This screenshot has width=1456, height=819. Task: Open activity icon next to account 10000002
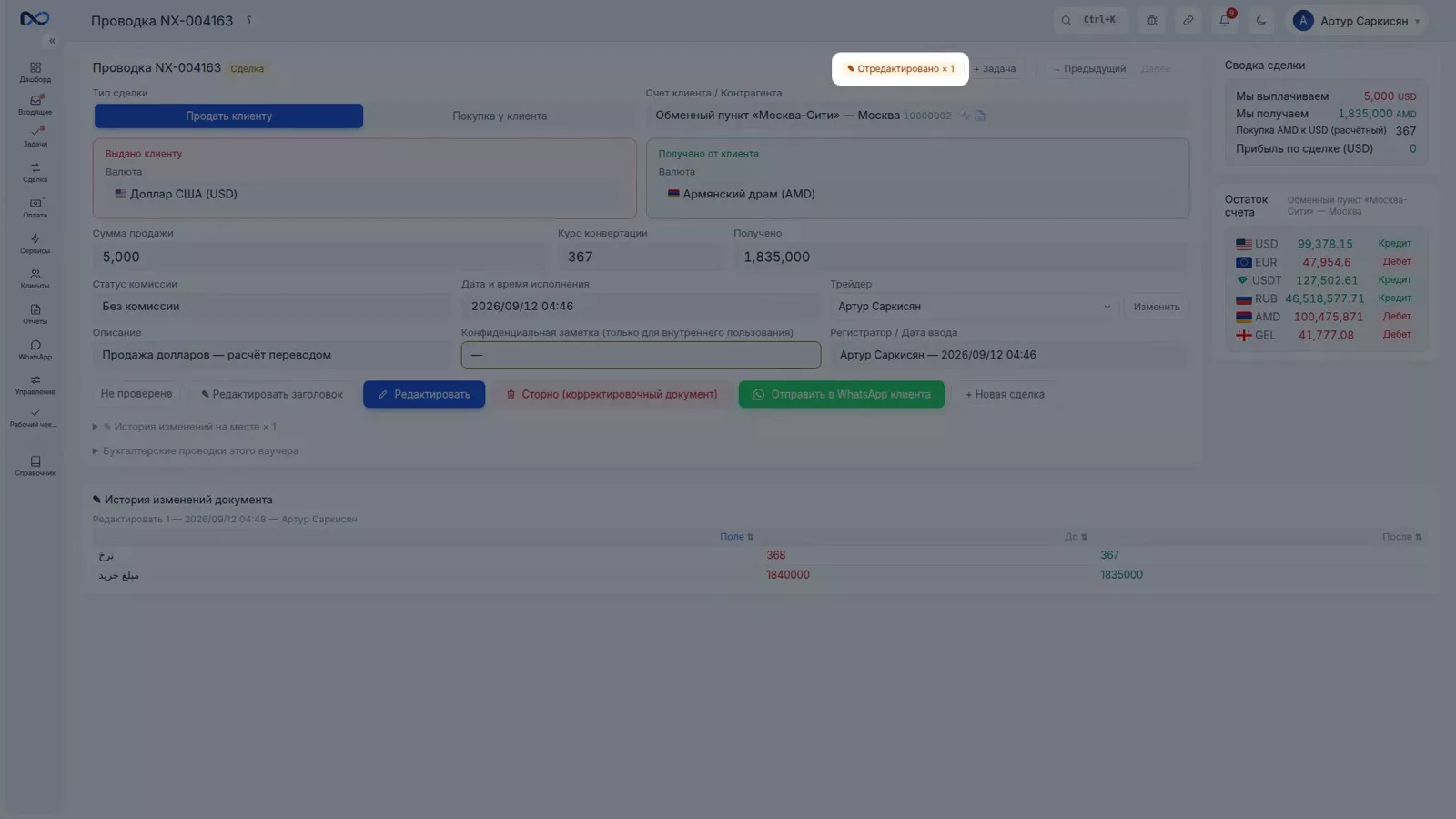pyautogui.click(x=966, y=116)
